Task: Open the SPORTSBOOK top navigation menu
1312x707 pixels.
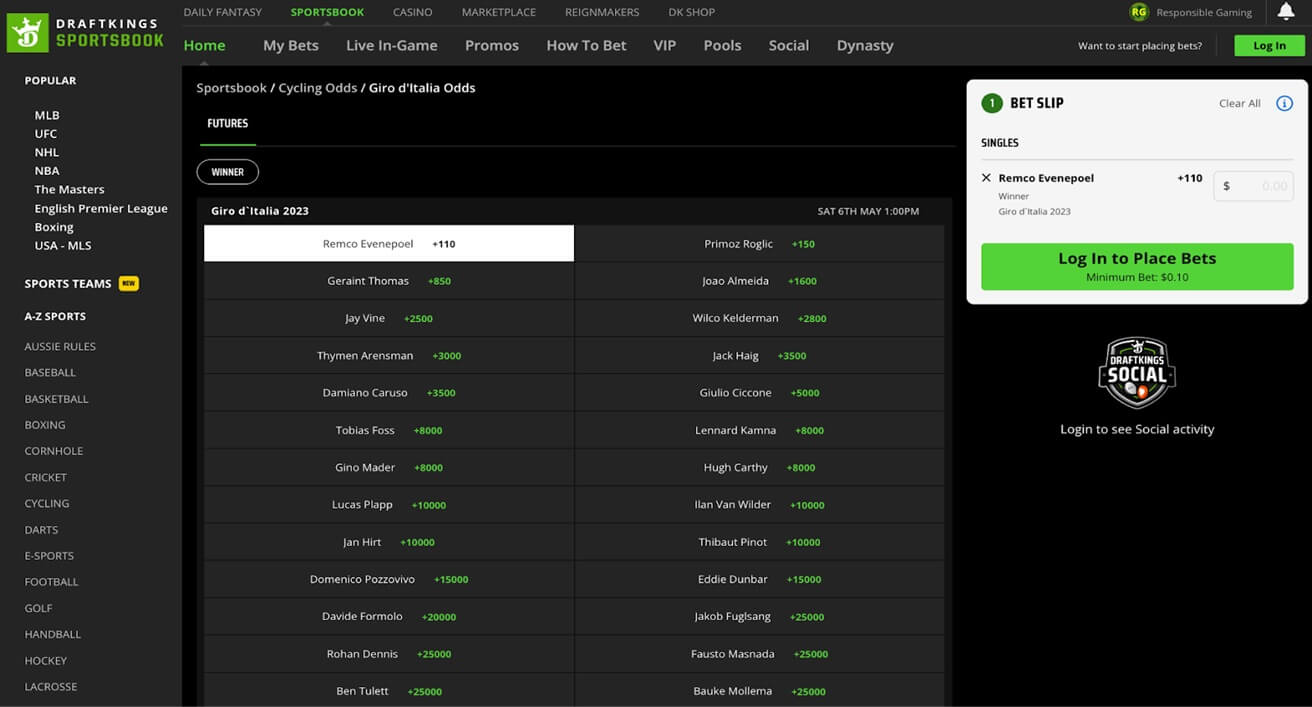Action: (x=327, y=11)
